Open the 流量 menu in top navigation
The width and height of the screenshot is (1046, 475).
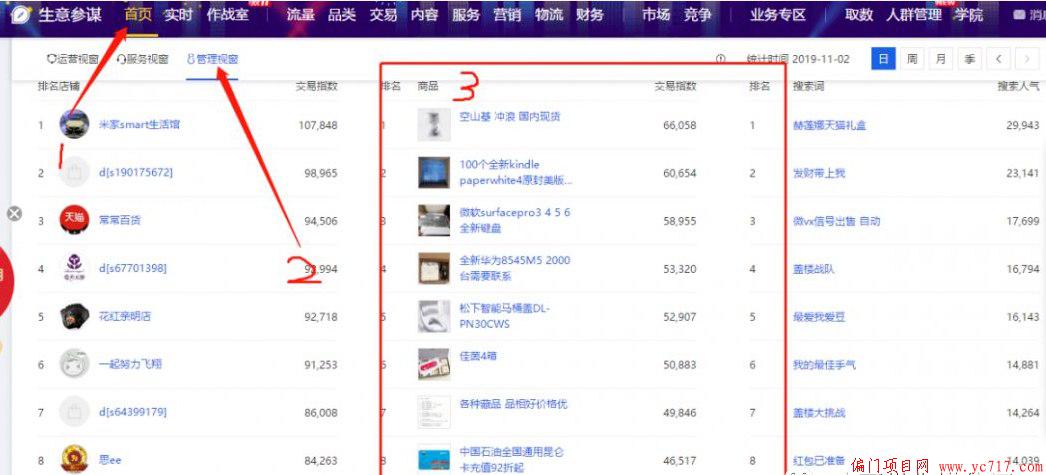(300, 15)
